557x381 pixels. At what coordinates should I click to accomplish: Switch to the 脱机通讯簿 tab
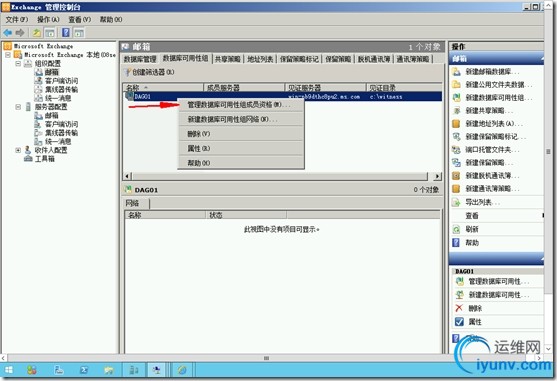pos(374,59)
